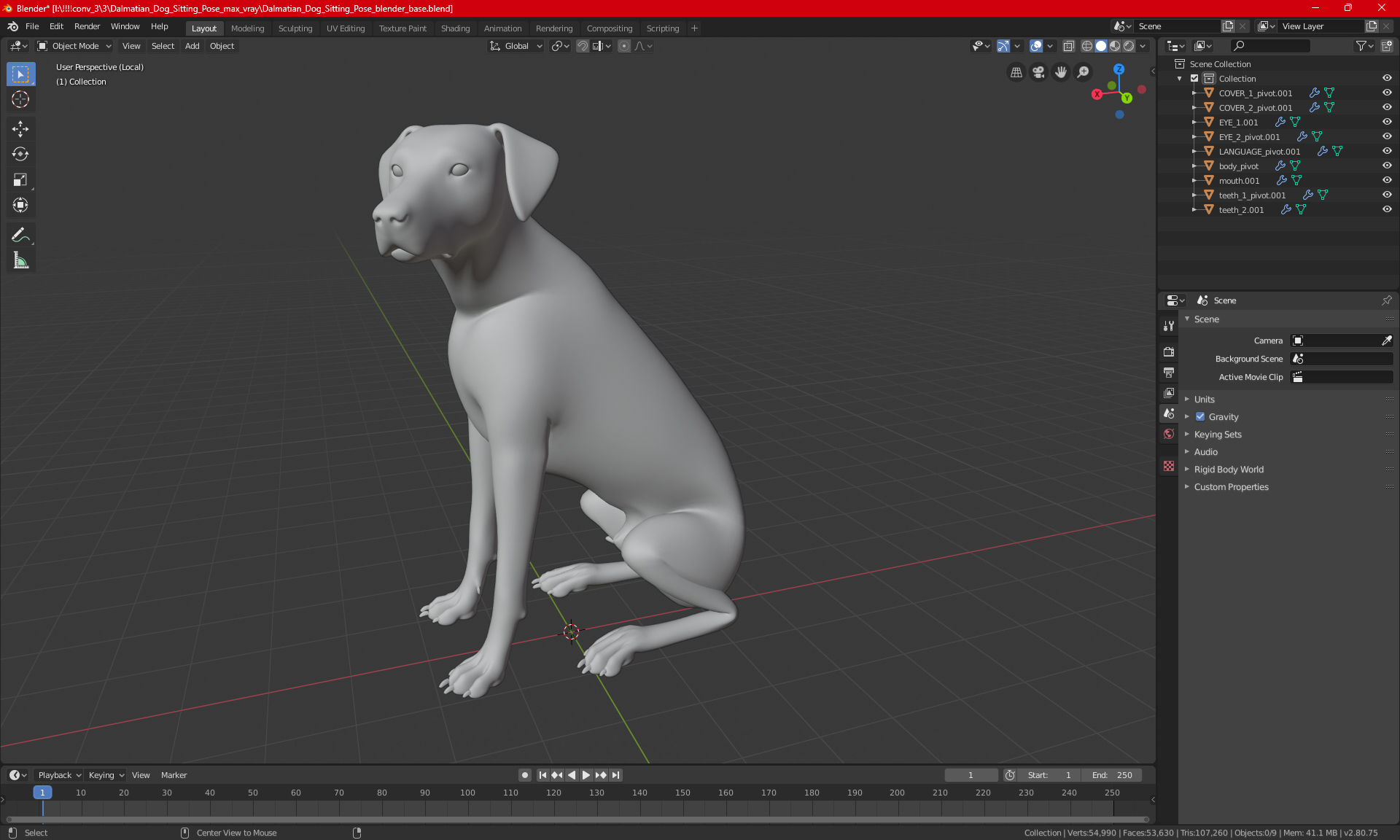
Task: Click the Play animation button
Action: 586,775
